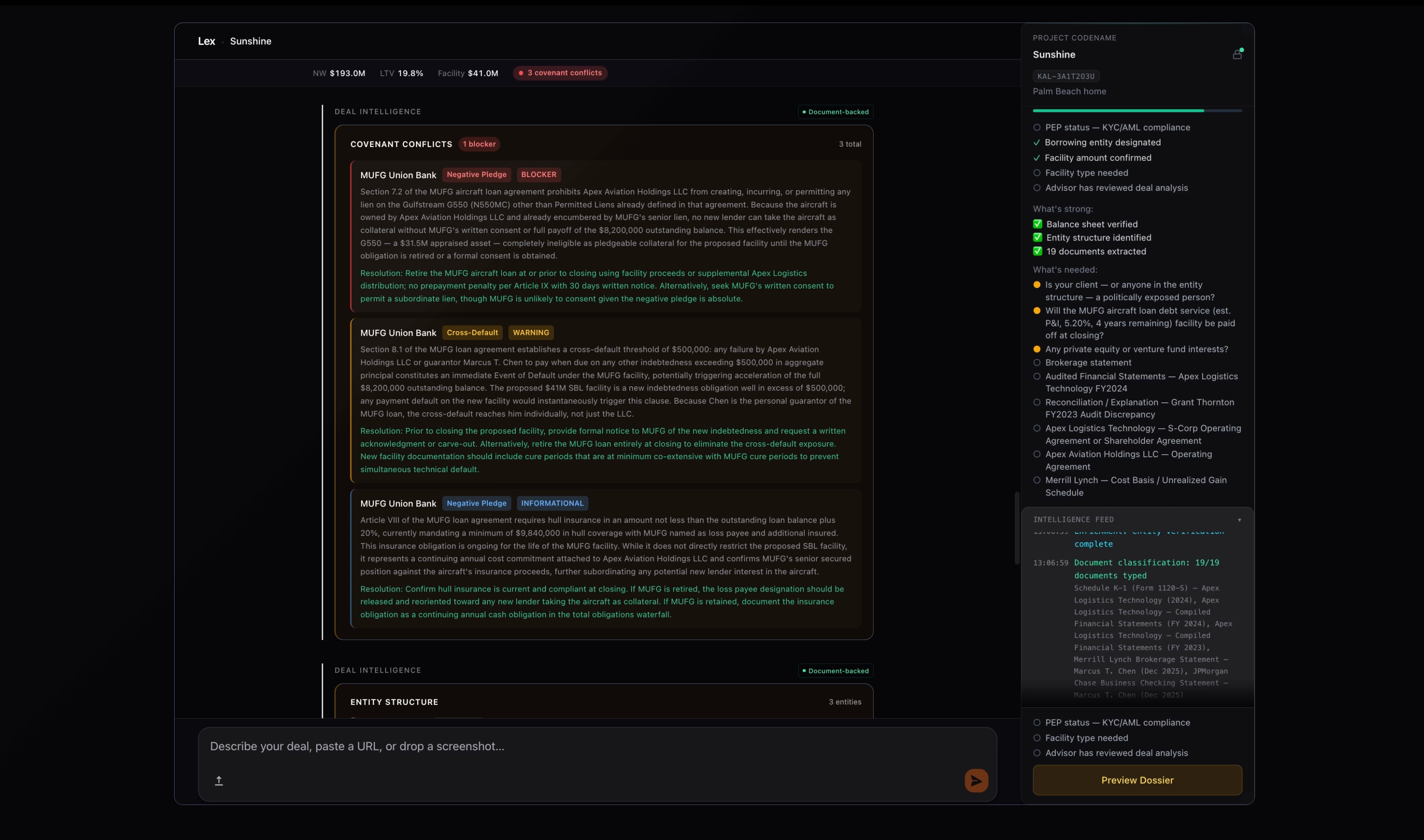Check the Advisor has reviewed deal analysis checkbox

coord(1037,187)
